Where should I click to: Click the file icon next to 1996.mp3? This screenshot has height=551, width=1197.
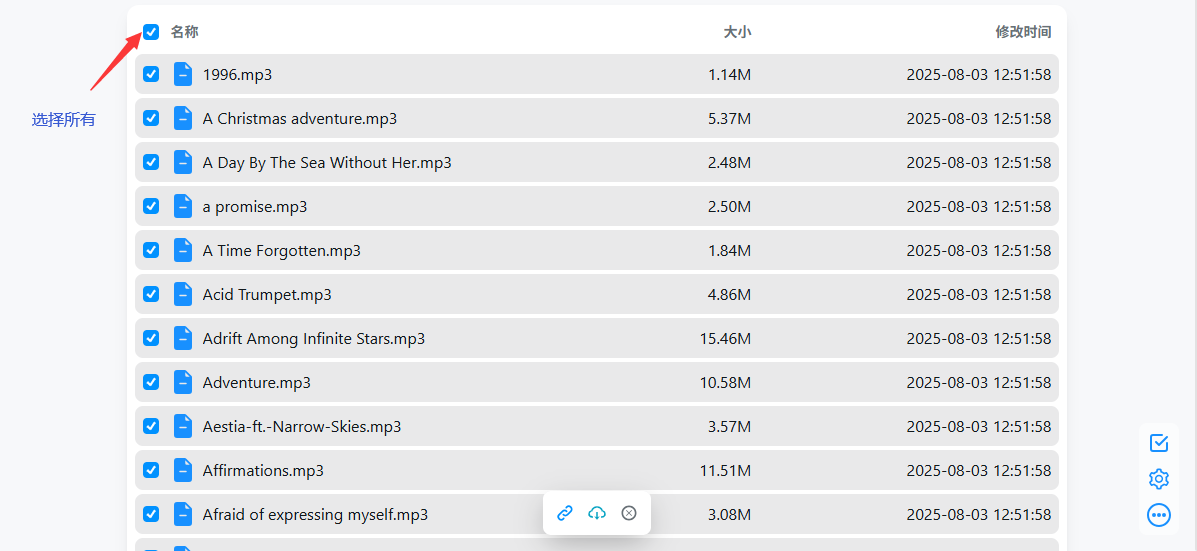tap(183, 74)
